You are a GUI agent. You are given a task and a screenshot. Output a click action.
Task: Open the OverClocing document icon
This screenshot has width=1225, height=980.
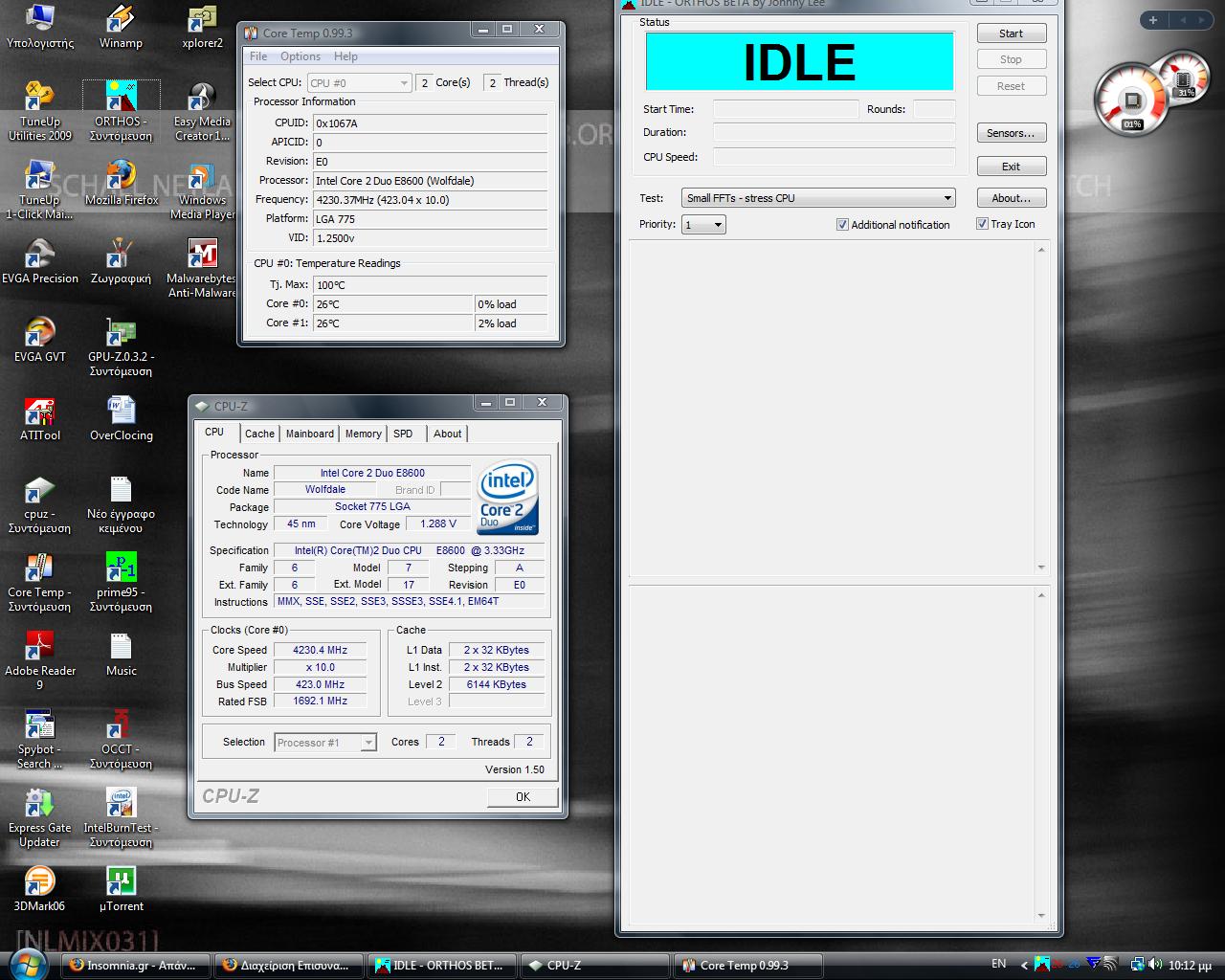click(x=121, y=419)
